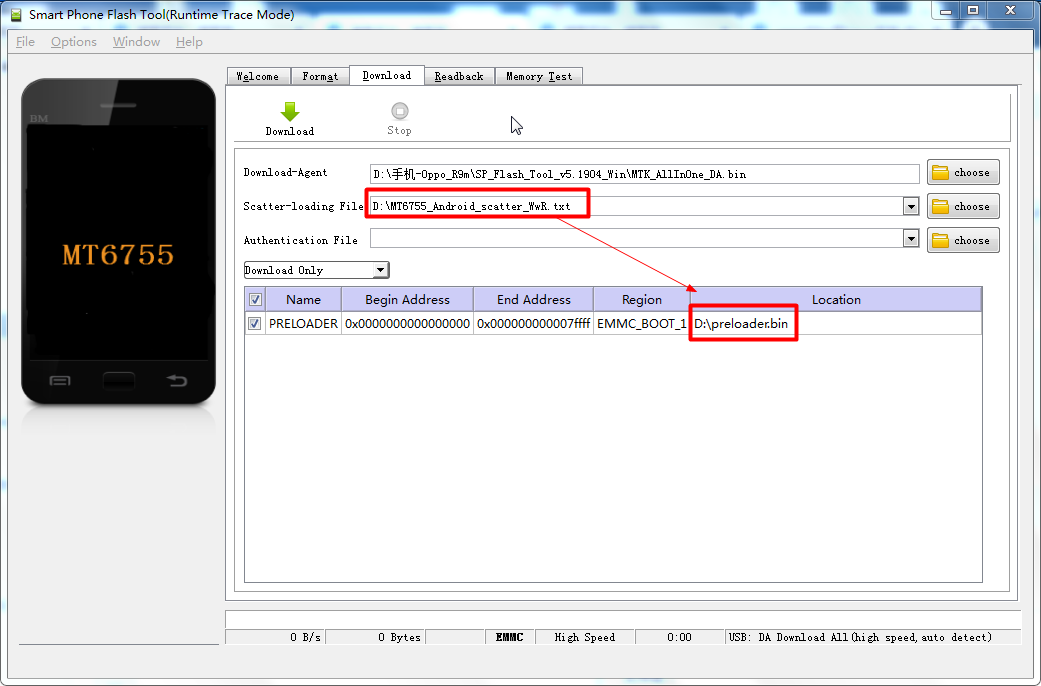Click the Smart Phone Flash Tool title bar icon
Screen dimensions: 1041x686
(x=16, y=15)
